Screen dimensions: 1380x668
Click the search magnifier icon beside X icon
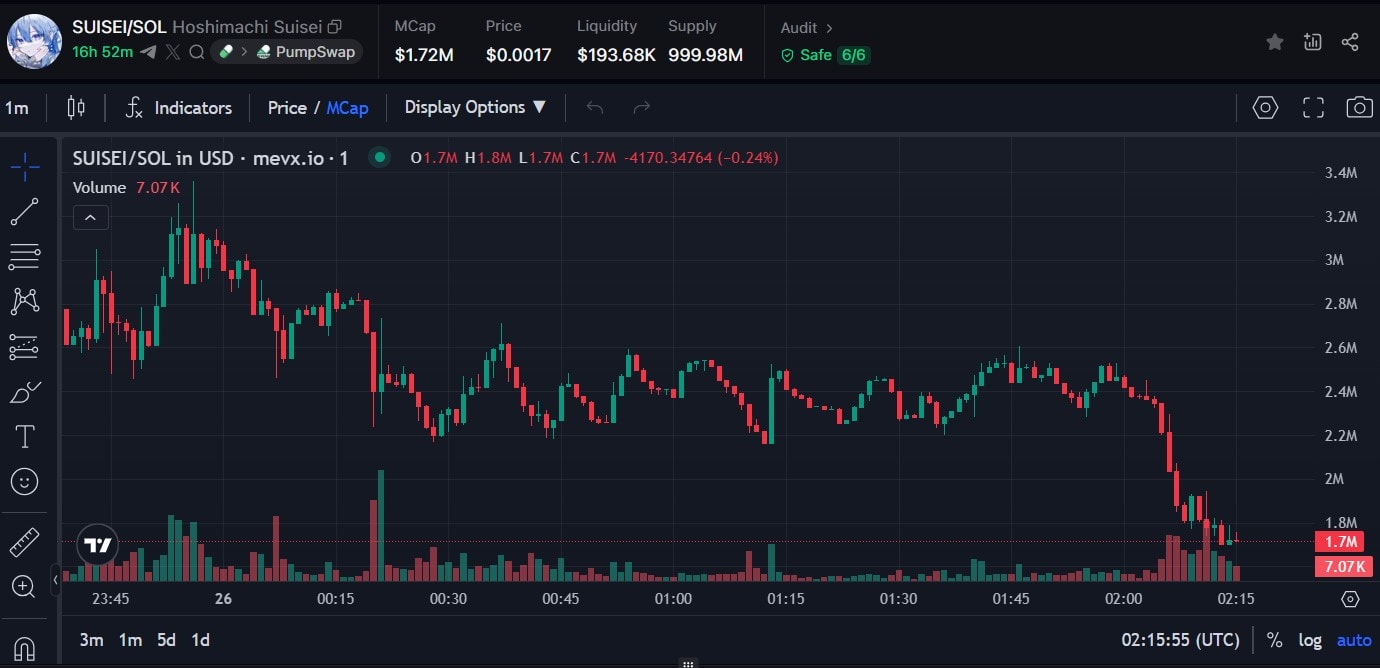tap(197, 52)
